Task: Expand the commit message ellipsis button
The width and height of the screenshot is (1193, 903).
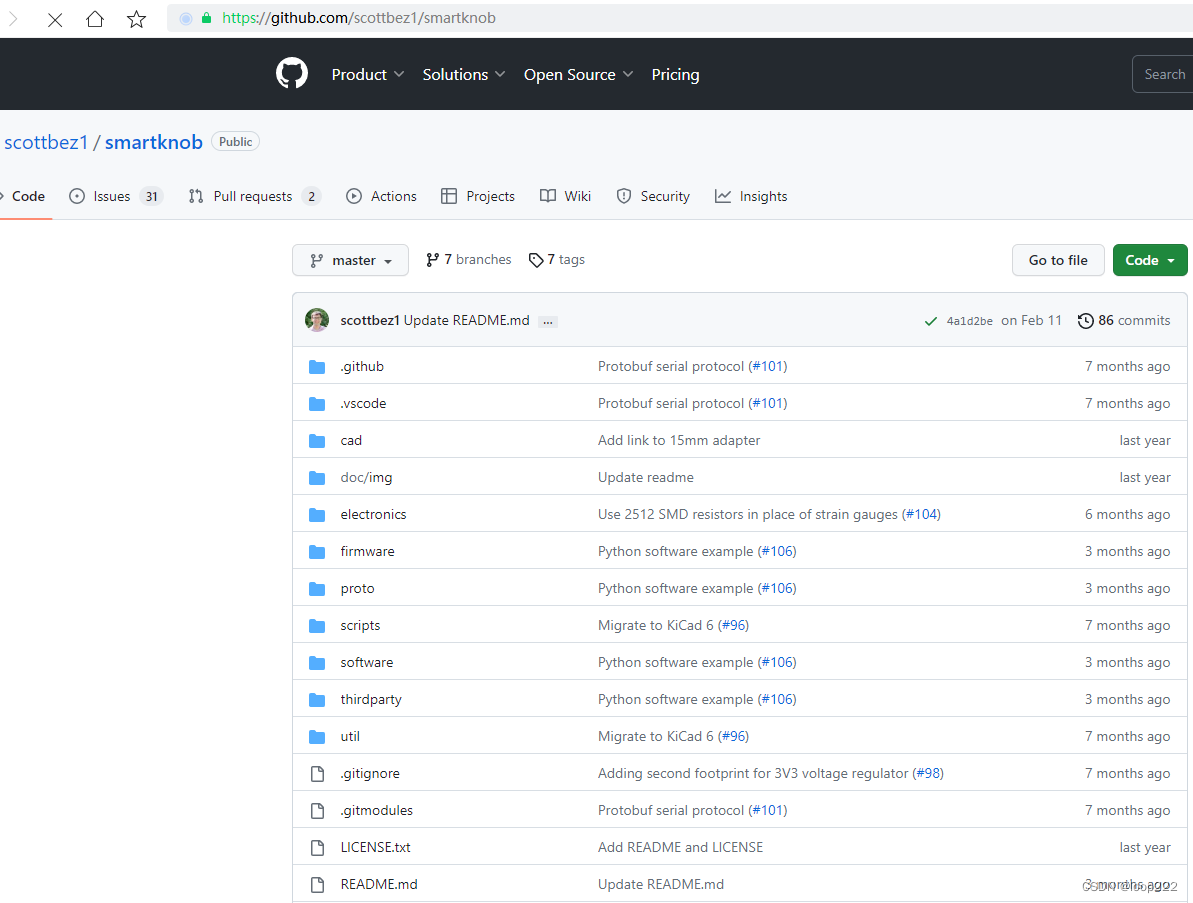Action: point(548,322)
